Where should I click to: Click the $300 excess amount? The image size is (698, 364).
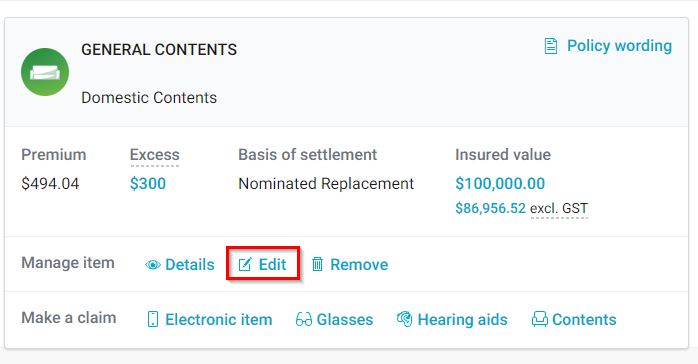(x=148, y=183)
